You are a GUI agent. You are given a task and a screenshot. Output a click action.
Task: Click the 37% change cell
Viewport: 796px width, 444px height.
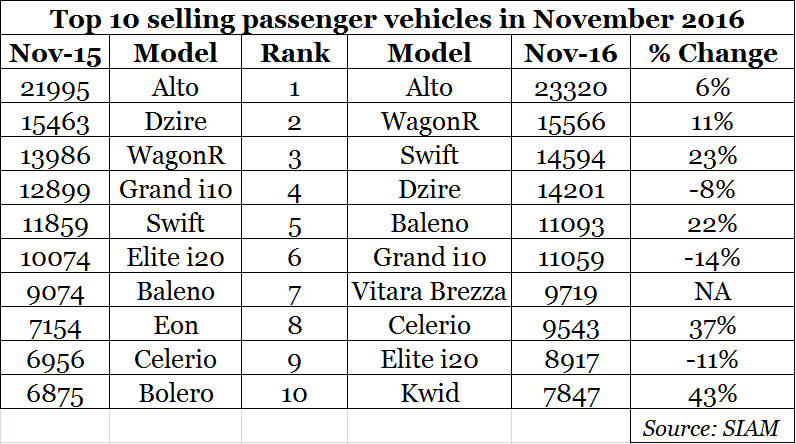(x=712, y=326)
